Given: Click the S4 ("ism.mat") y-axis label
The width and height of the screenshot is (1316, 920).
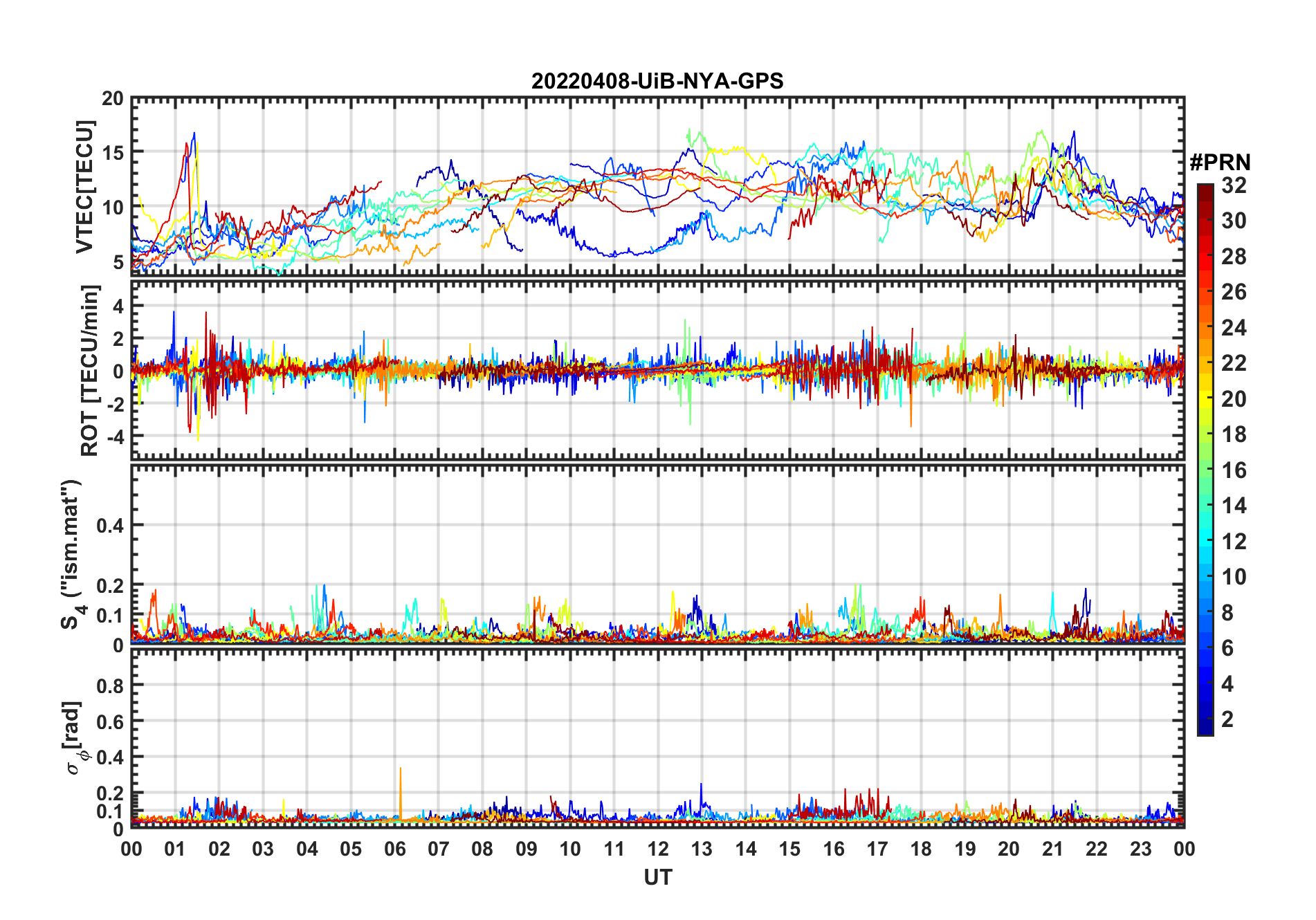Looking at the screenshot, I should (73, 554).
